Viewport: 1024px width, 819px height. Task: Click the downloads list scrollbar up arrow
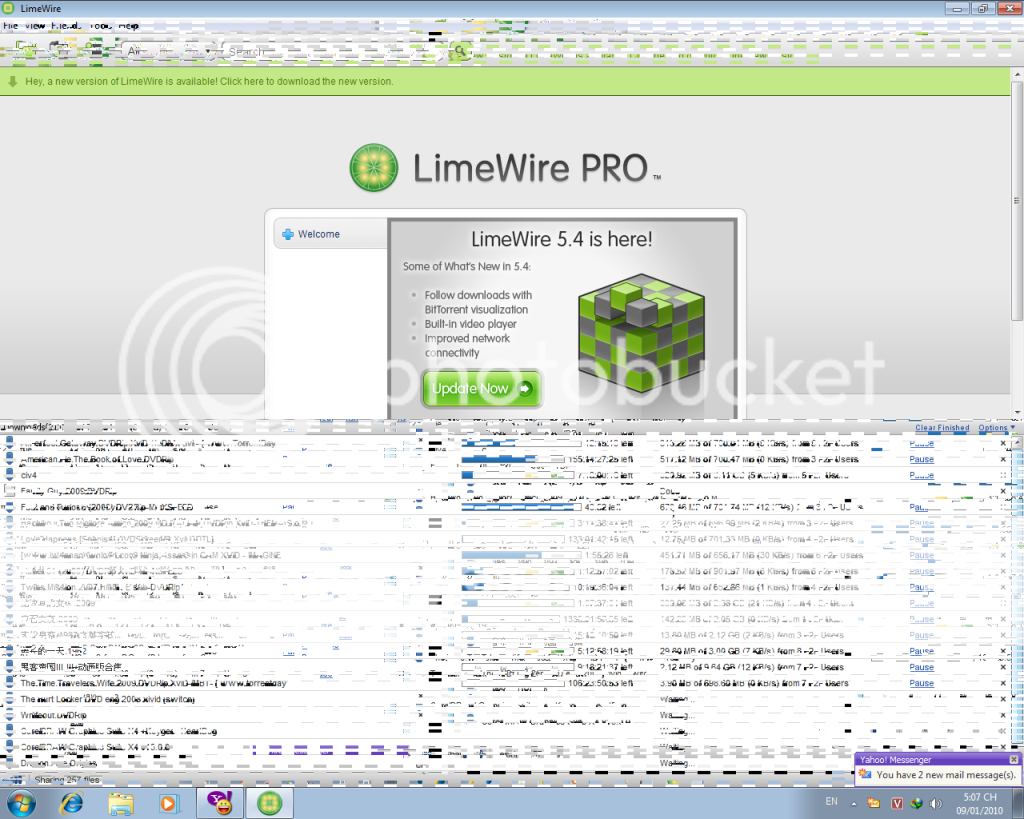1017,443
